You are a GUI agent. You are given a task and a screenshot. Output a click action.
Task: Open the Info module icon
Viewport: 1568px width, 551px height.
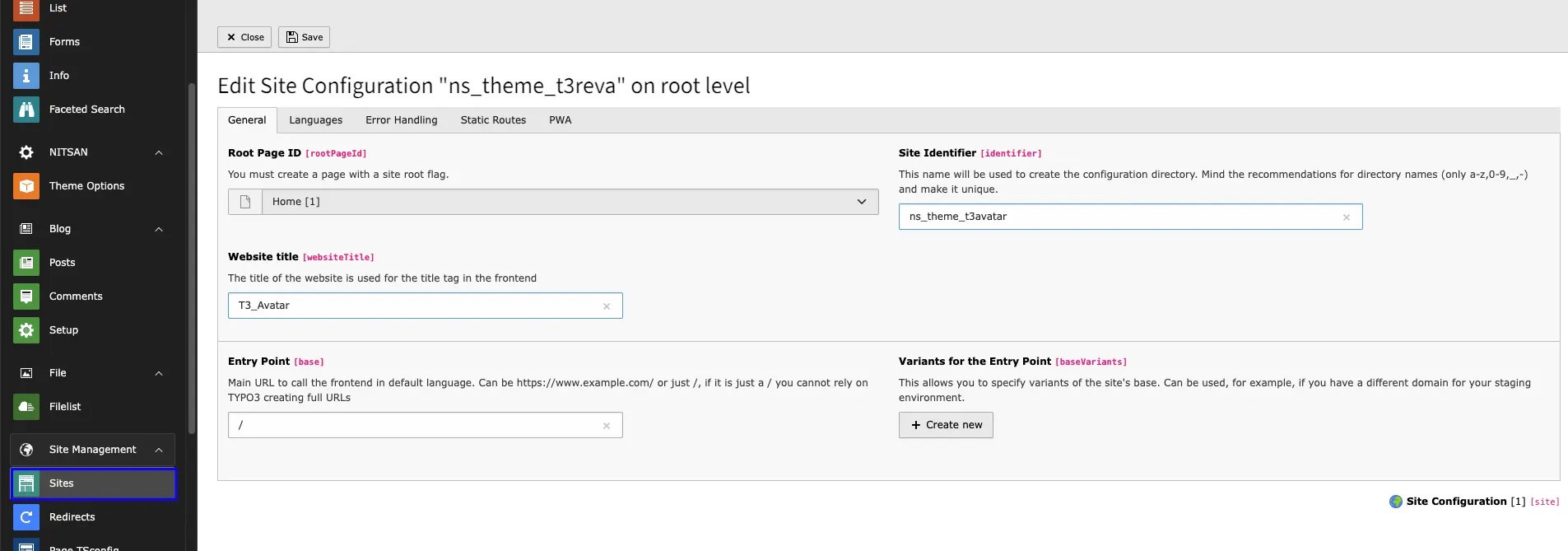(26, 76)
